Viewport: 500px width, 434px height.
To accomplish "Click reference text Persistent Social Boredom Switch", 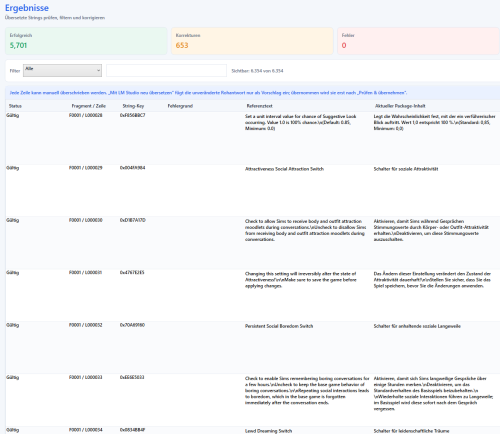I will (x=279, y=326).
